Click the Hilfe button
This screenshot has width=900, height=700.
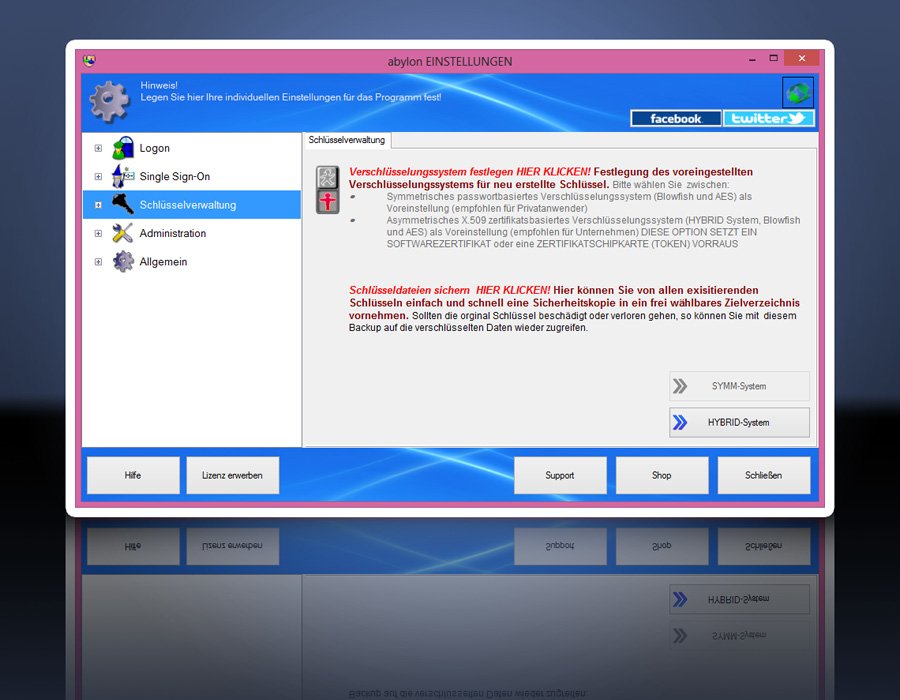click(133, 475)
